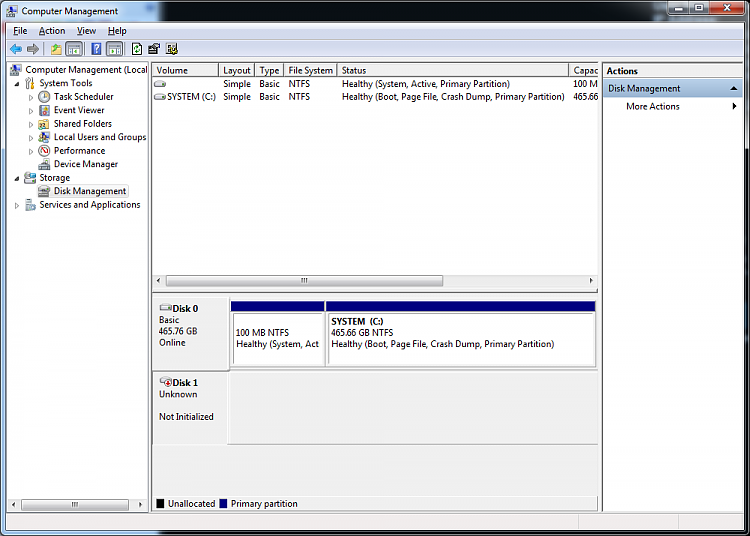Image resolution: width=750 pixels, height=536 pixels.
Task: Expand the Performance node arrow
Action: [31, 151]
